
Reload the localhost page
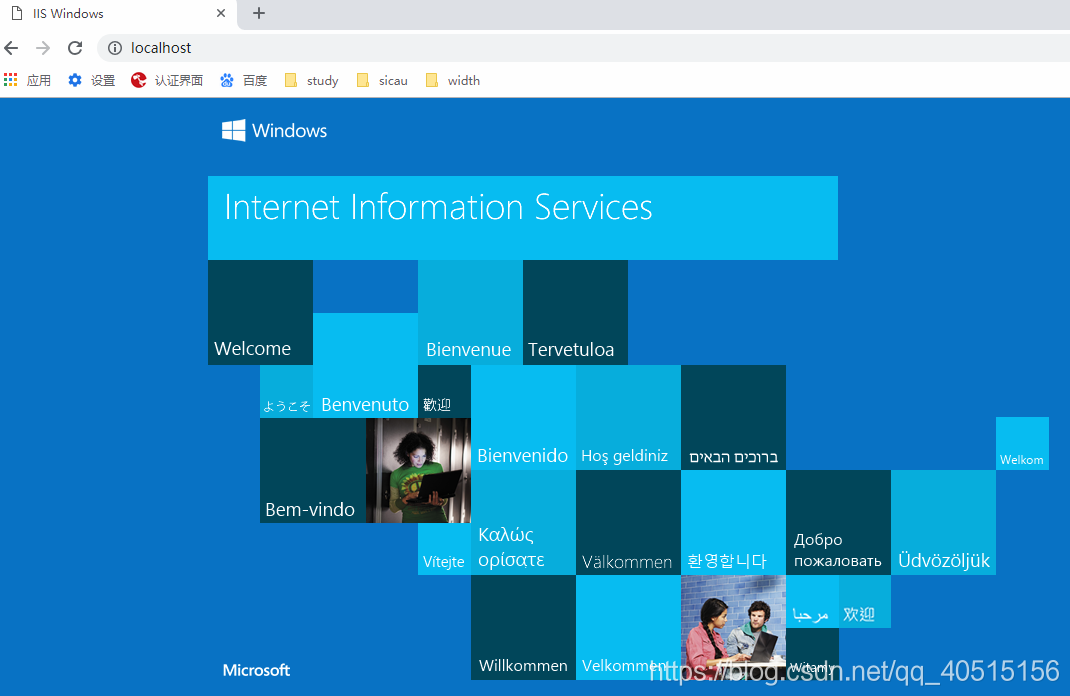75,48
